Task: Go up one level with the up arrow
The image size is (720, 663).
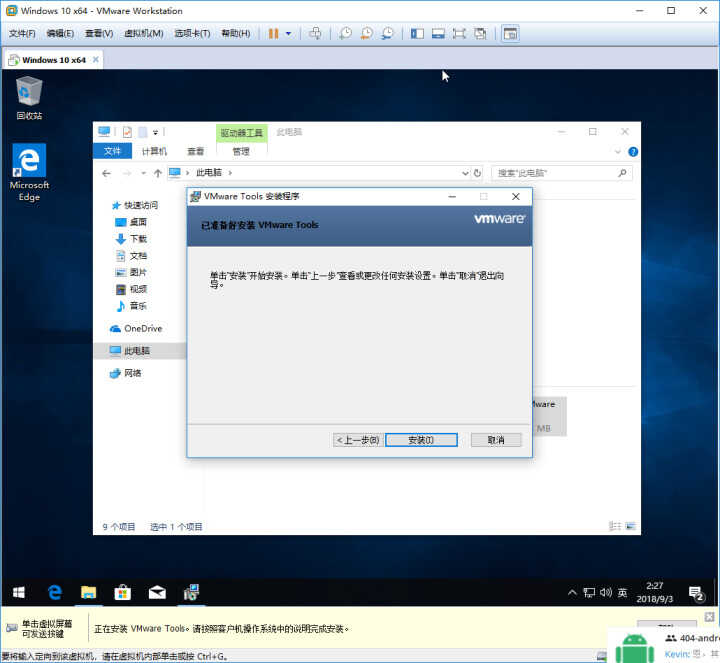Action: [158, 173]
